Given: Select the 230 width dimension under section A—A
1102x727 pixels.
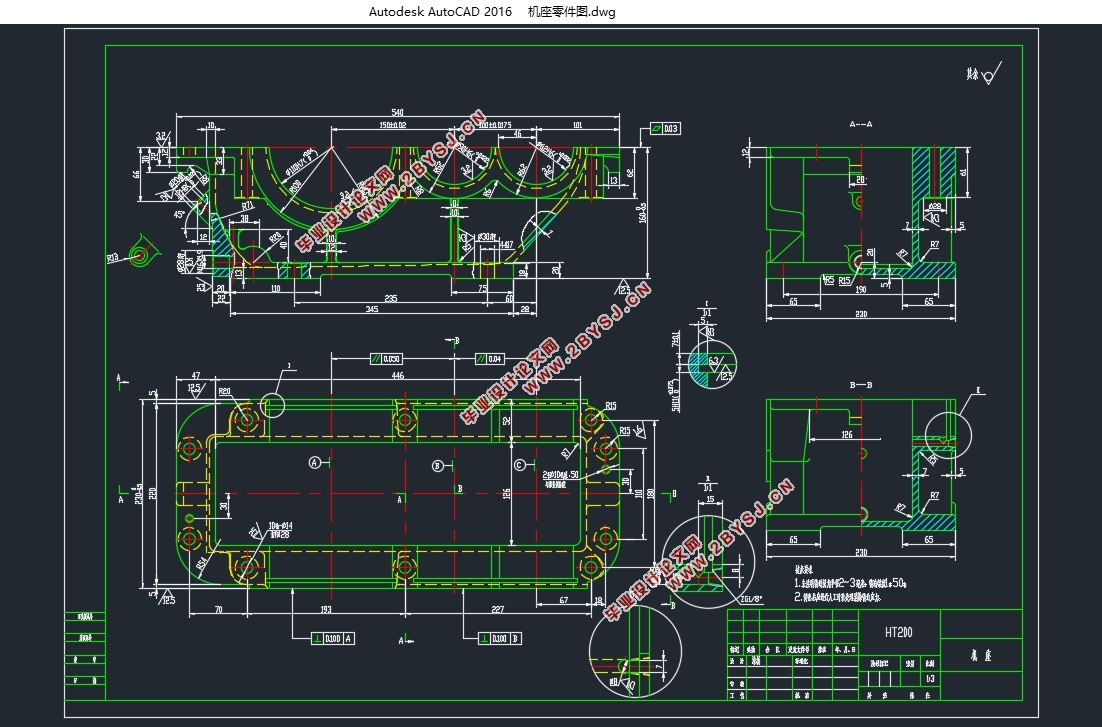Looking at the screenshot, I should pyautogui.click(x=861, y=314).
